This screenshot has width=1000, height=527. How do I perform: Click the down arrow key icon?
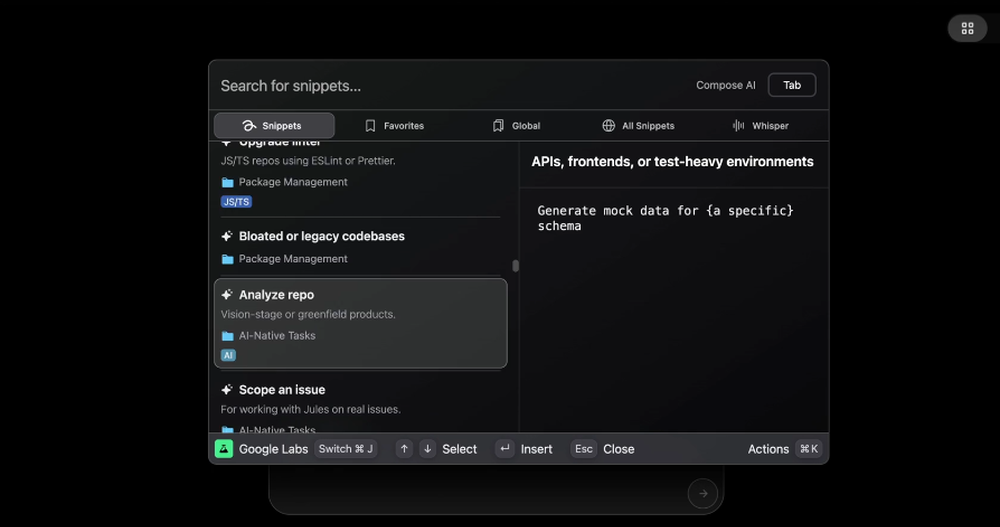pyautogui.click(x=428, y=449)
